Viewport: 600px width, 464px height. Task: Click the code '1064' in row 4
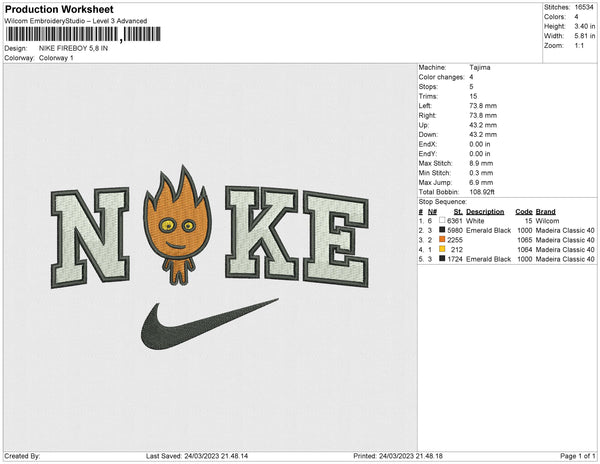click(525, 249)
